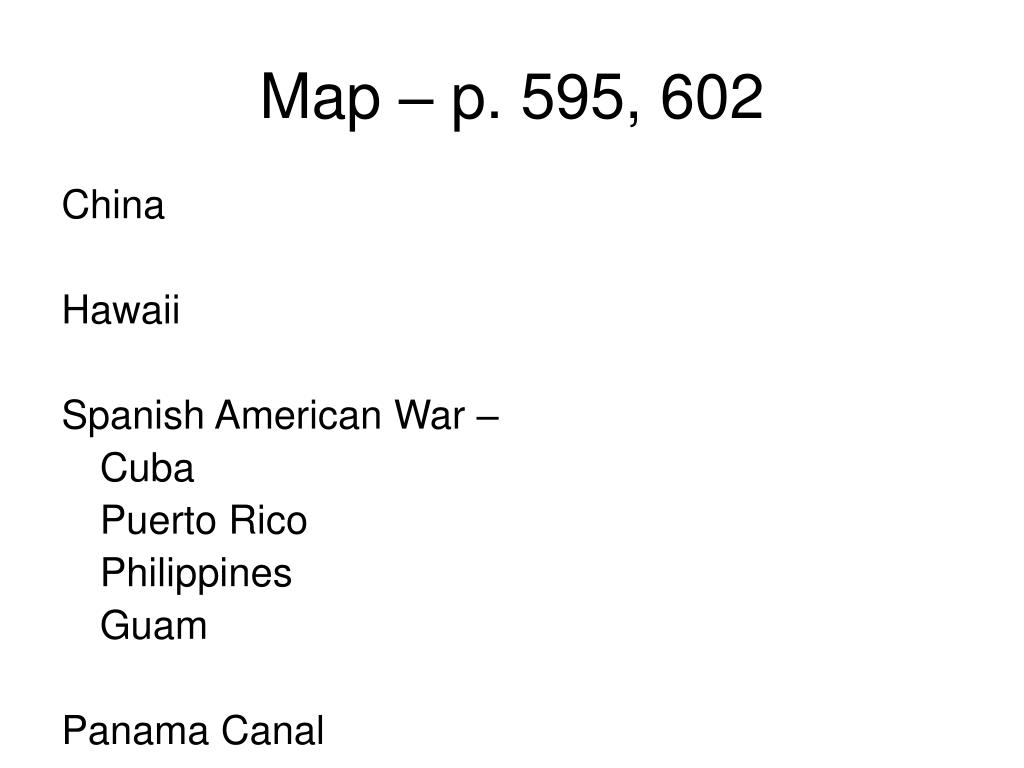Click the word "Puerto" in the sublist
This screenshot has width=1024, height=768.
151,521
